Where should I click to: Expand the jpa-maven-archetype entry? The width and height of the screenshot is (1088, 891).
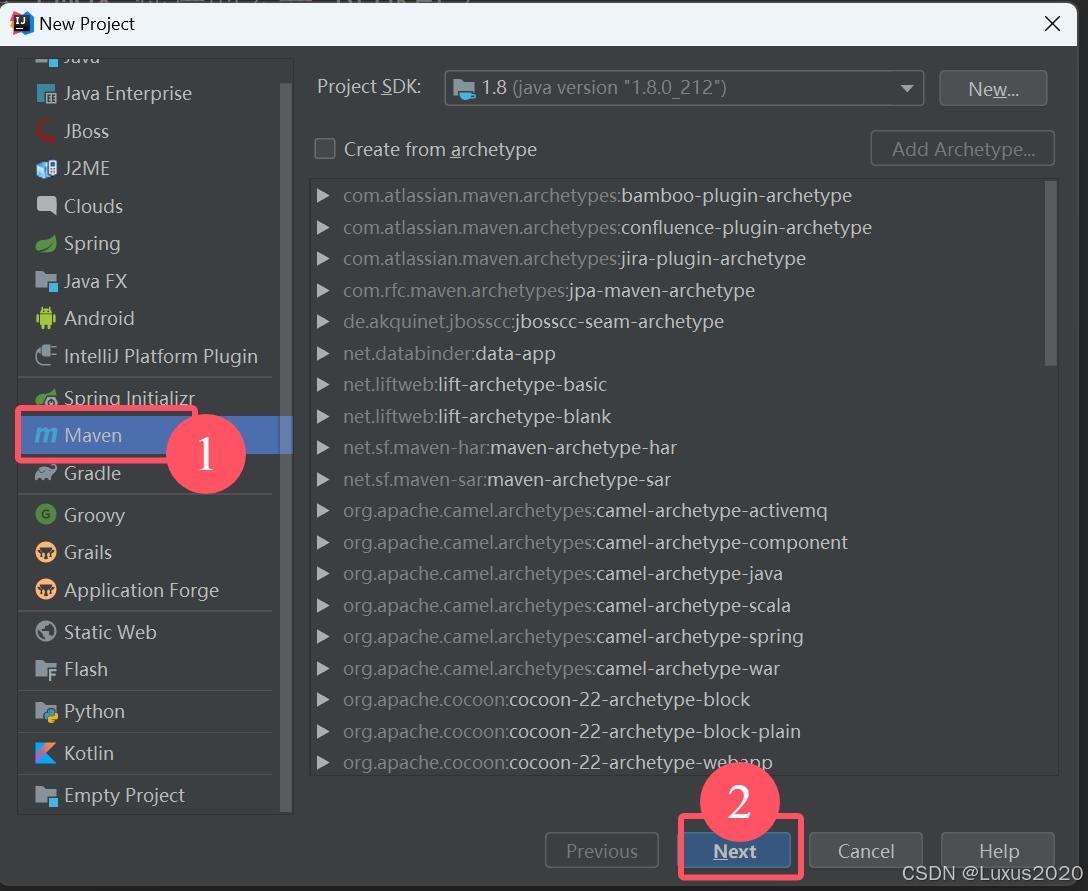coord(322,289)
